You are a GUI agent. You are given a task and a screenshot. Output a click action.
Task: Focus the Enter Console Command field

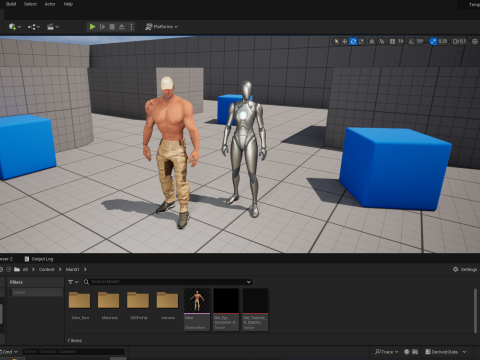(x=74, y=352)
